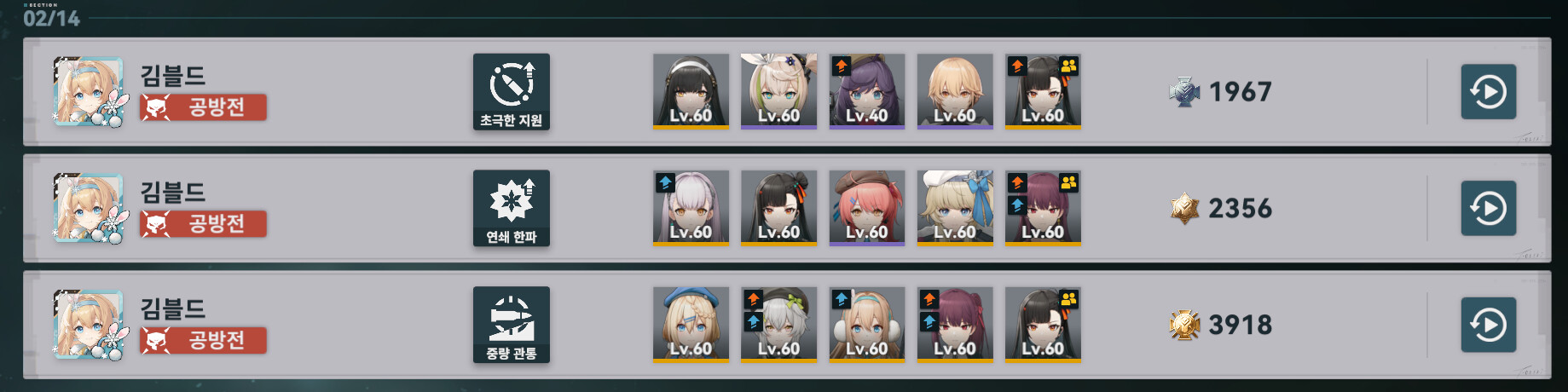Viewport: 1568px width, 392px height.
Task: Play replay for the 2356 score record
Action: click(x=1488, y=208)
